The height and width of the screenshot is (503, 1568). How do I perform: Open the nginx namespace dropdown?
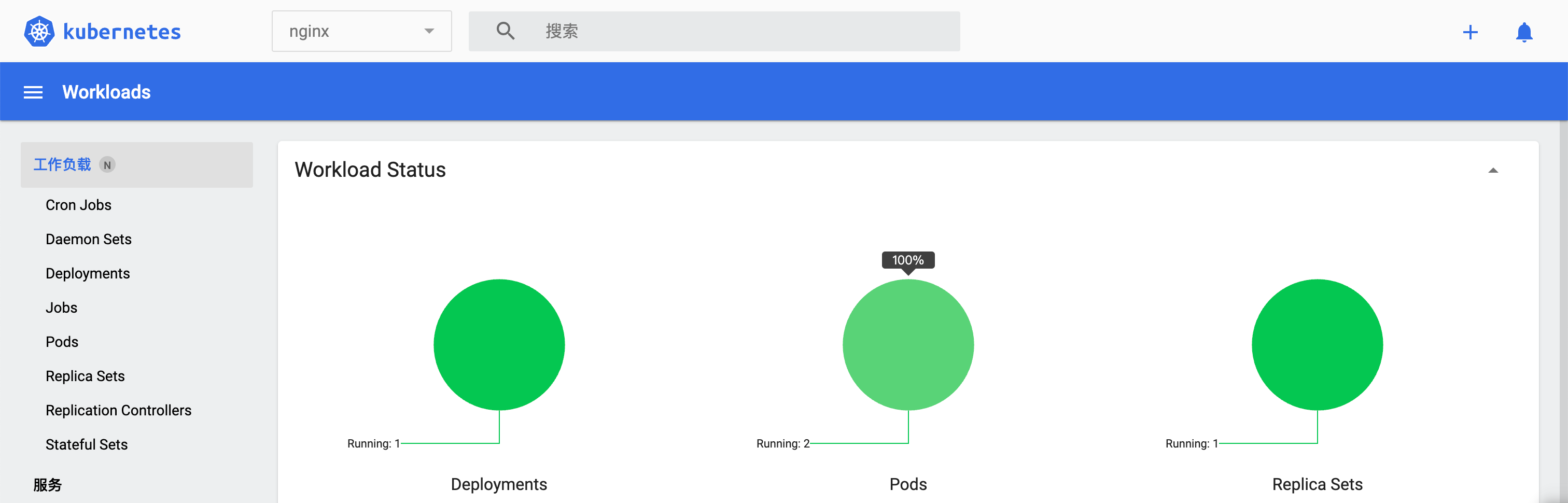[x=361, y=31]
